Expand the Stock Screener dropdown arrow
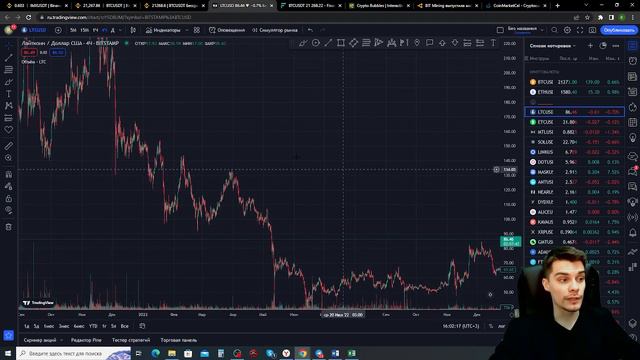Viewport: 640px width, 360px height. click(x=62, y=340)
